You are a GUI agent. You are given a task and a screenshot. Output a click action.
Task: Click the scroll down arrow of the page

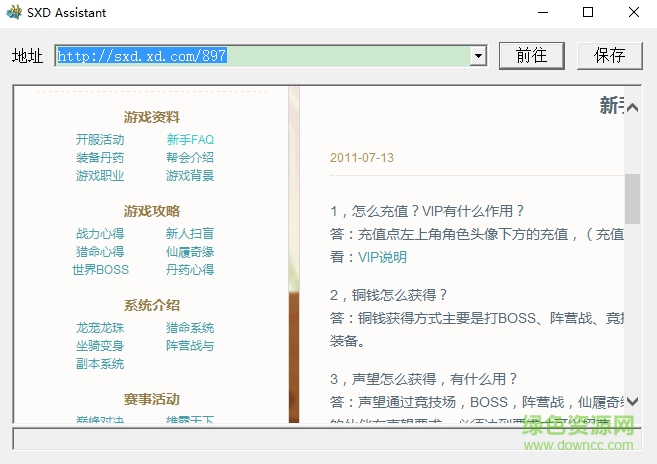click(632, 402)
